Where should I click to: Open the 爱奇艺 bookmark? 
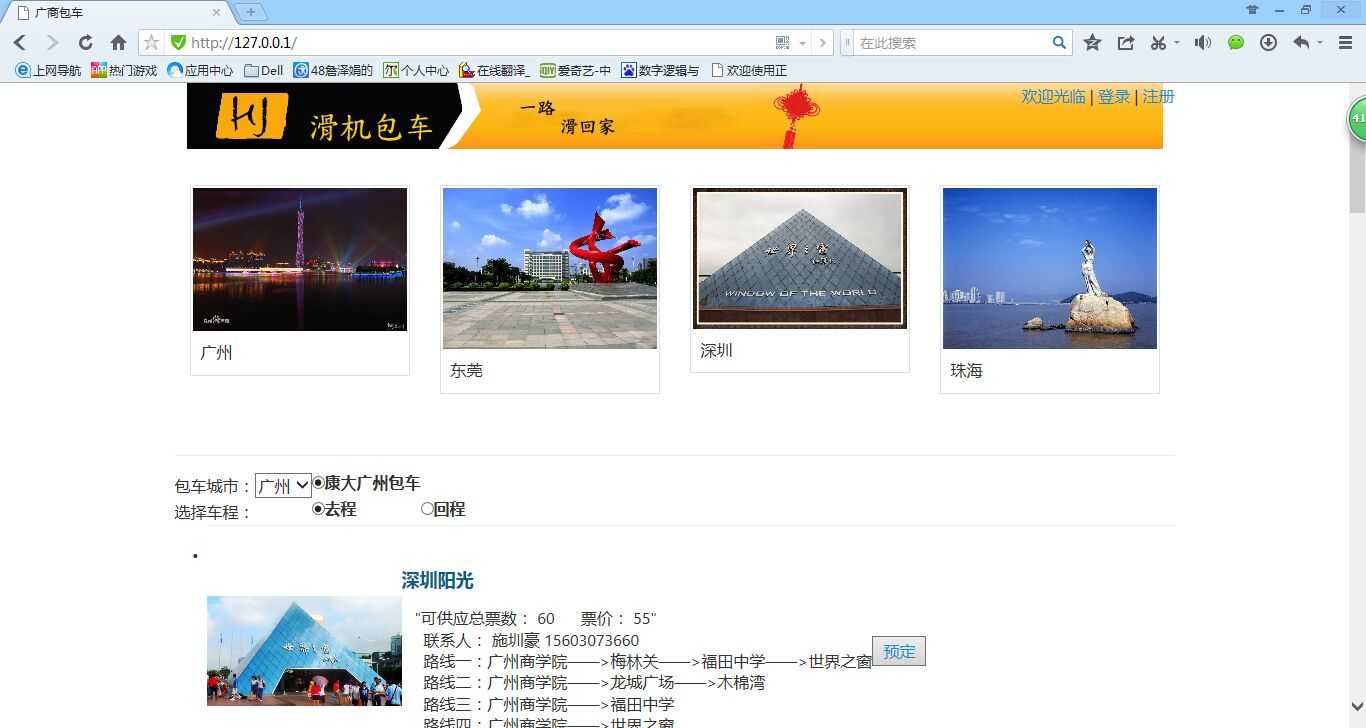click(x=576, y=71)
